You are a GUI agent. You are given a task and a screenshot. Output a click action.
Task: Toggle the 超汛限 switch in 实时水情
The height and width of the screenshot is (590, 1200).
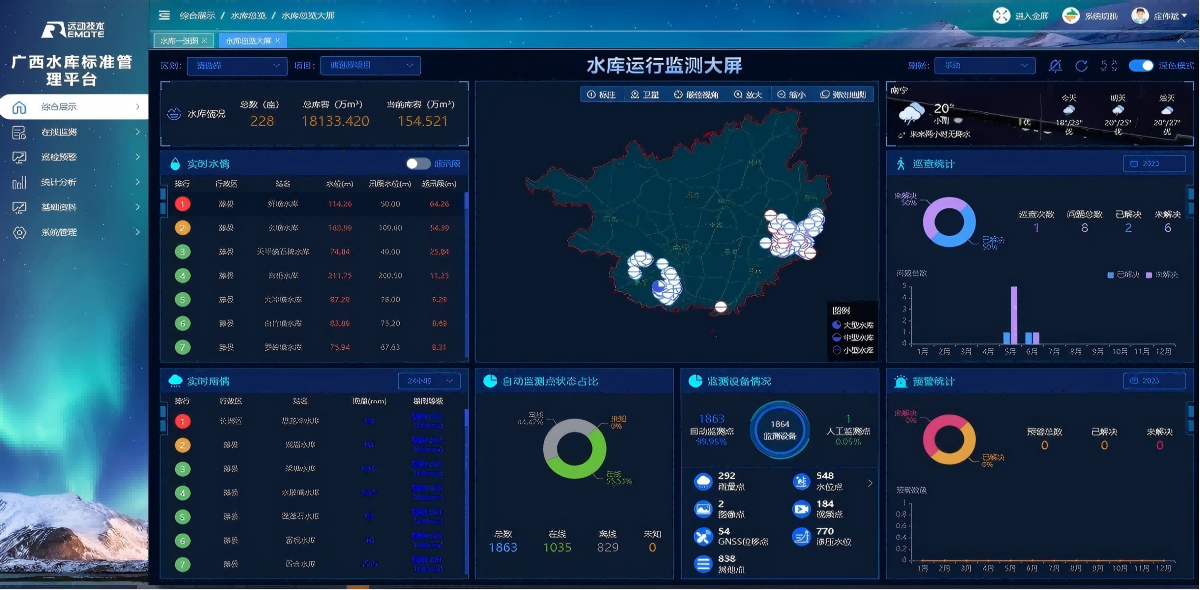pos(418,164)
